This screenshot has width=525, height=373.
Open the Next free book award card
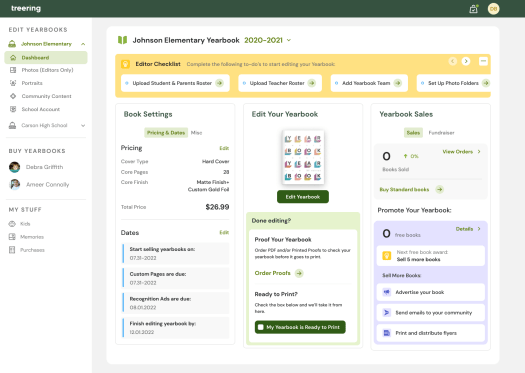click(x=431, y=256)
